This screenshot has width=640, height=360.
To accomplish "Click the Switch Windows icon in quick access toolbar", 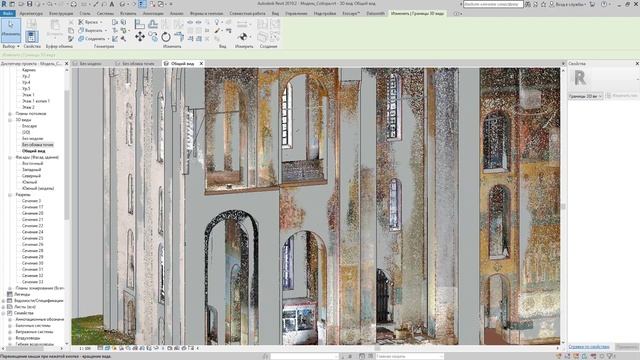I will 161,4.
